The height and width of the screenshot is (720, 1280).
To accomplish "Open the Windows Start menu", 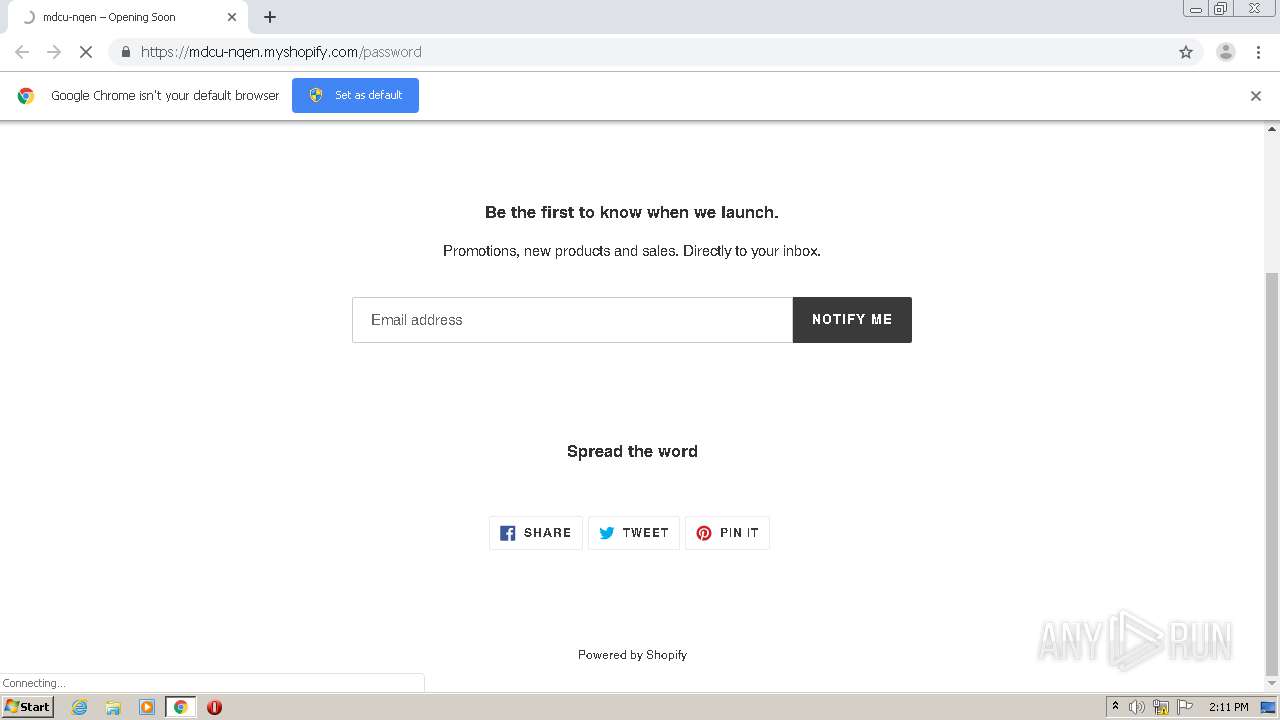I will [x=27, y=706].
